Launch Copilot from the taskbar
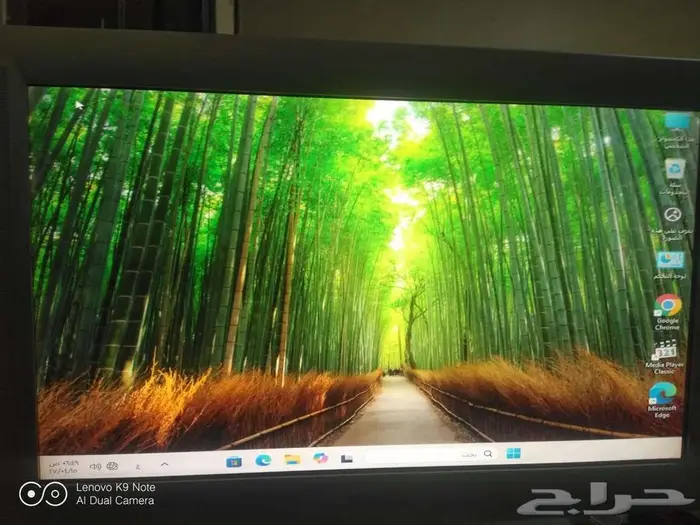700x525 pixels. pos(320,459)
